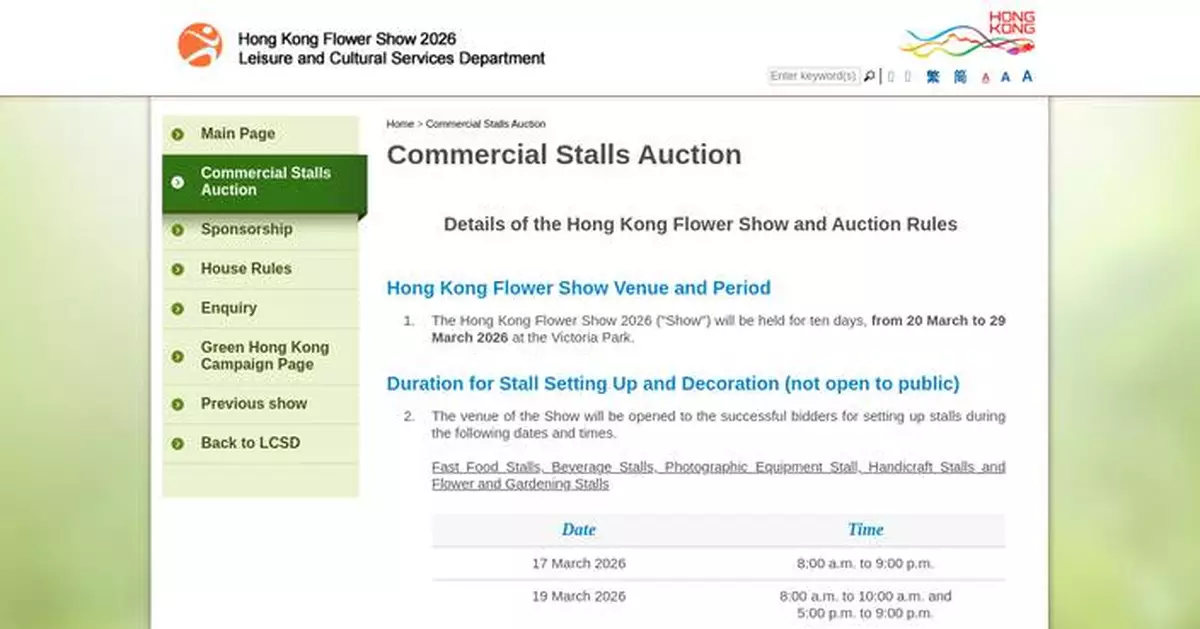1200x629 pixels.
Task: Click the Commercial Stalls Auction breadcrumb entry
Action: coord(485,123)
